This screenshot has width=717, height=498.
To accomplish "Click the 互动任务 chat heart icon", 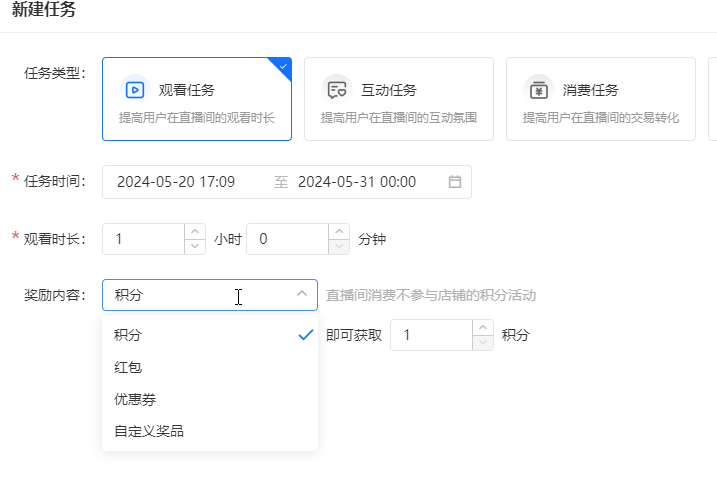I will (x=337, y=90).
